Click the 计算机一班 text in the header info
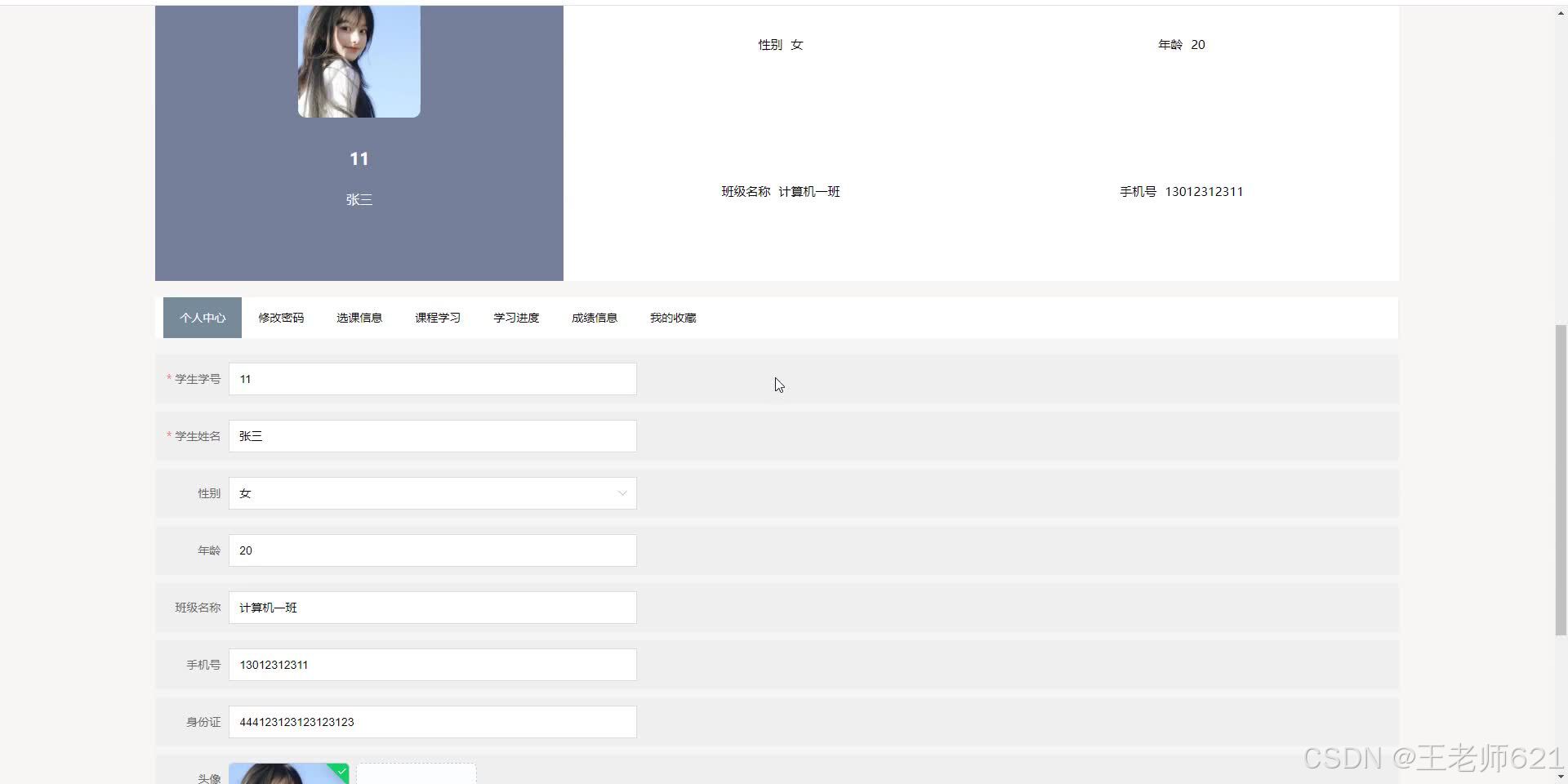Image resolution: width=1568 pixels, height=784 pixels. point(809,191)
